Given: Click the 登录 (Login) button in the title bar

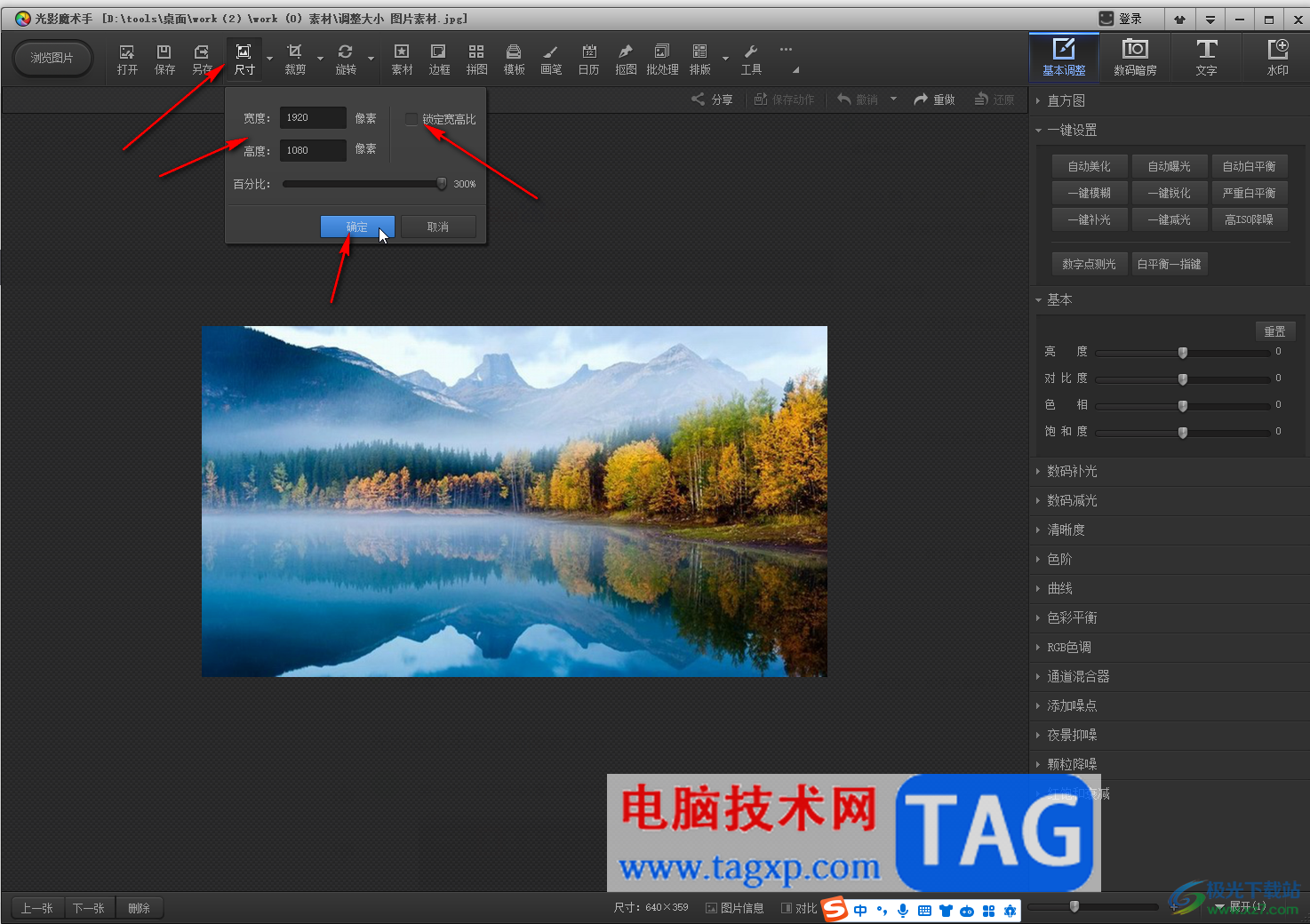Looking at the screenshot, I should click(1120, 19).
